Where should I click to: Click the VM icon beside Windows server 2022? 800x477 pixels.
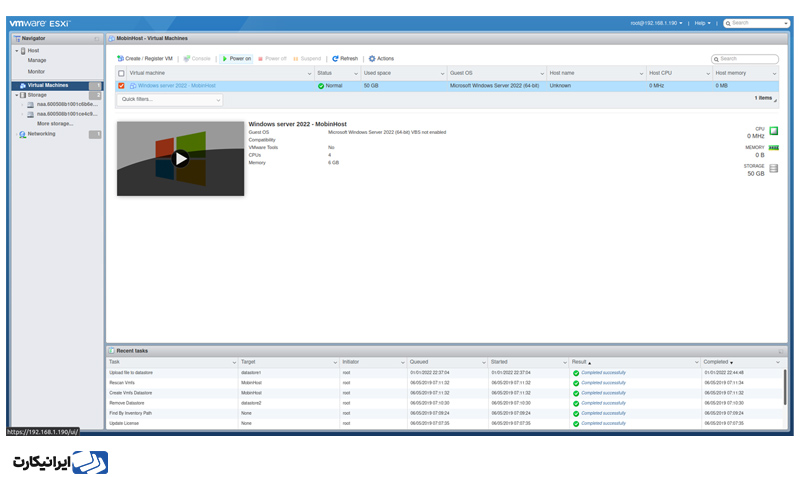pos(133,86)
